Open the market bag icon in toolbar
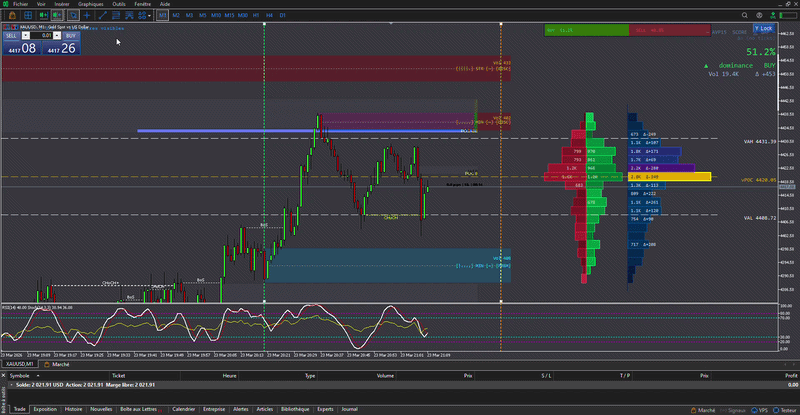The width and height of the screenshot is (800, 415). pyautogui.click(x=12, y=15)
